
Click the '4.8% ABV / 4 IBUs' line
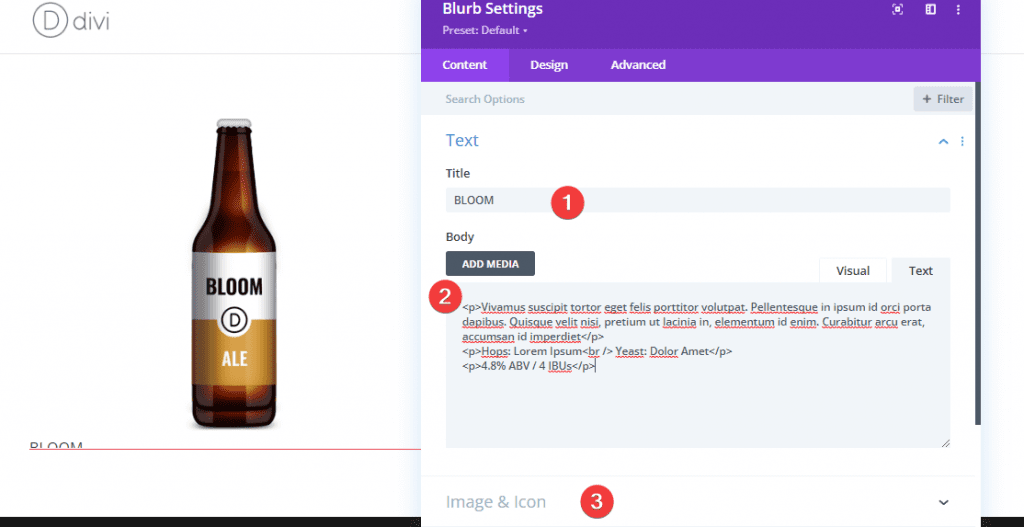pos(528,366)
